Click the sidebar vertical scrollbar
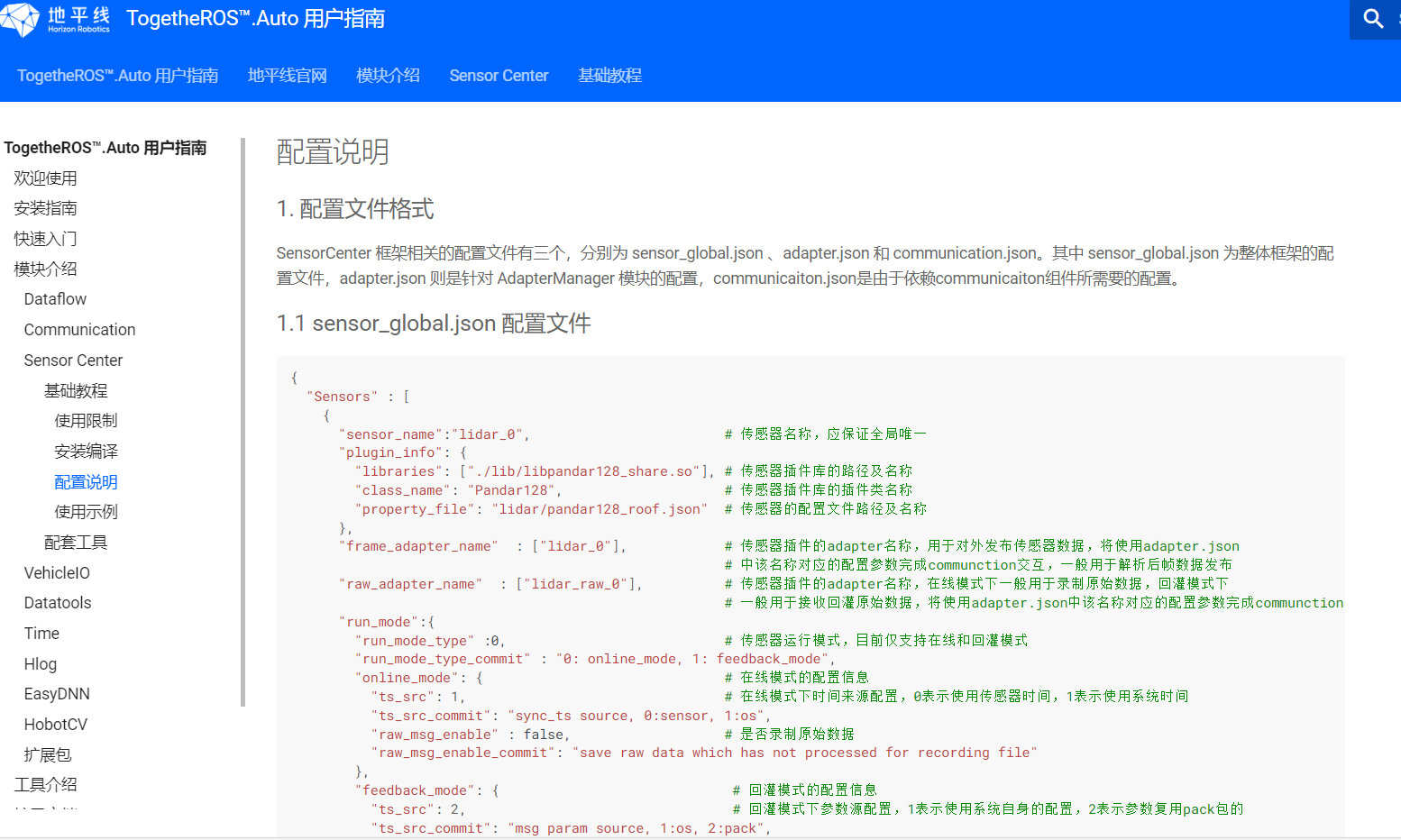This screenshot has height=840, width=1401. (243, 422)
